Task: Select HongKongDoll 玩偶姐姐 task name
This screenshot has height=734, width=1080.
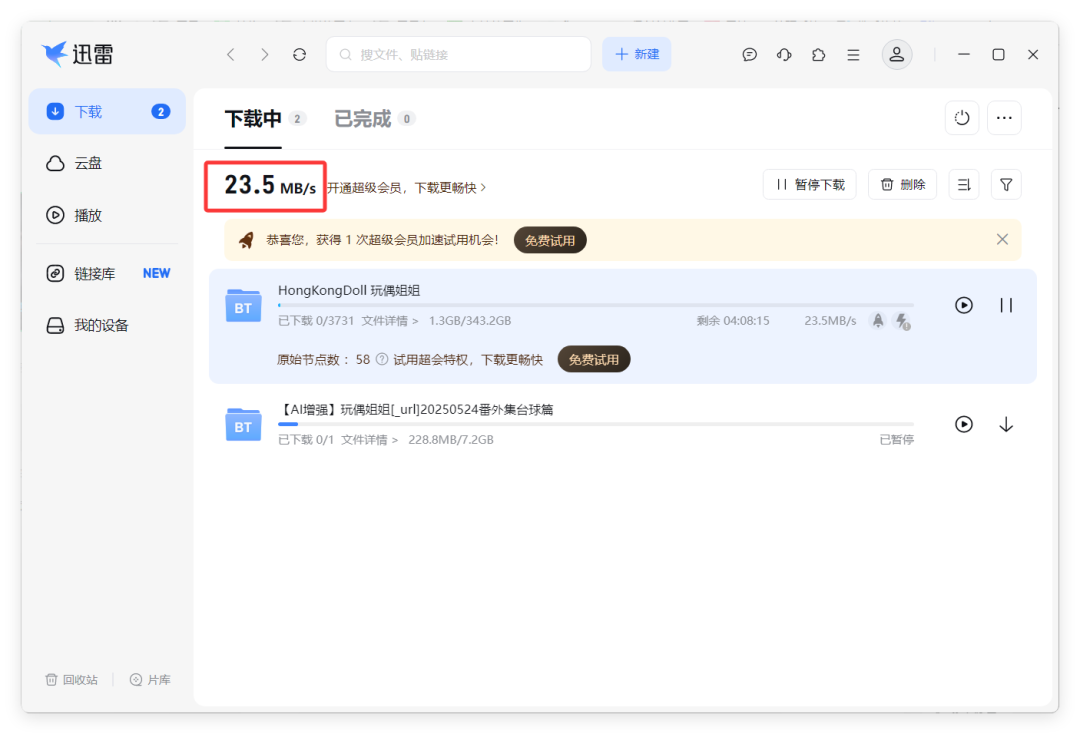Action: pos(349,290)
